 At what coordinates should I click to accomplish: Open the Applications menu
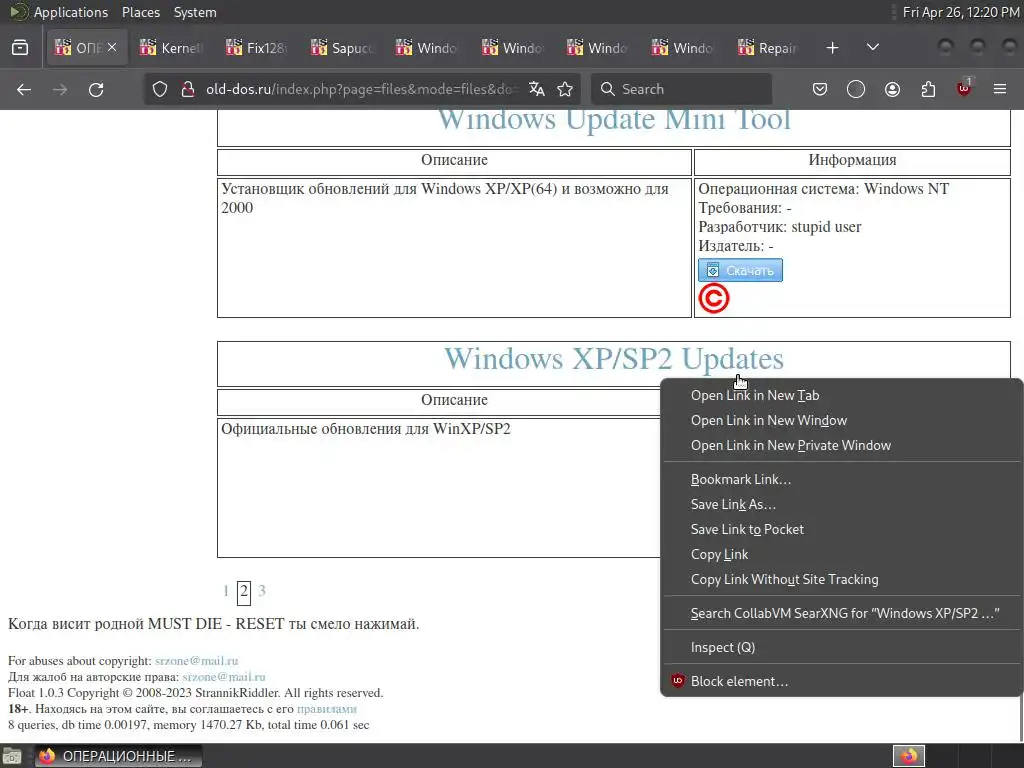(71, 12)
